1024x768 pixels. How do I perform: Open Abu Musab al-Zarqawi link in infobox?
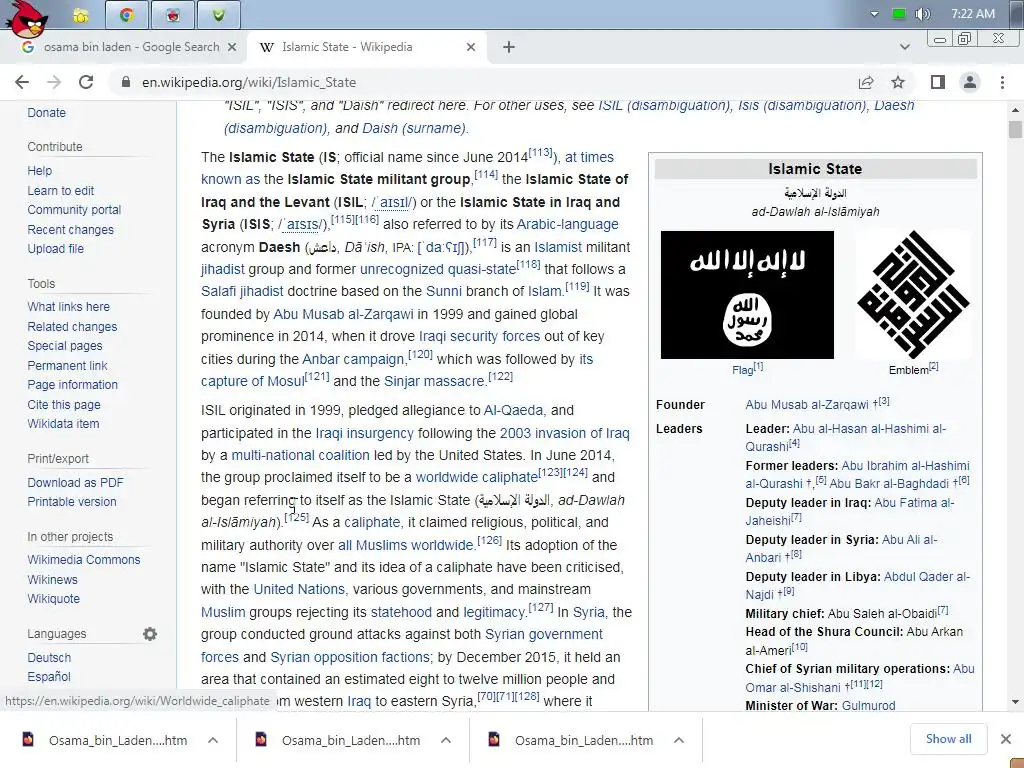pos(807,405)
